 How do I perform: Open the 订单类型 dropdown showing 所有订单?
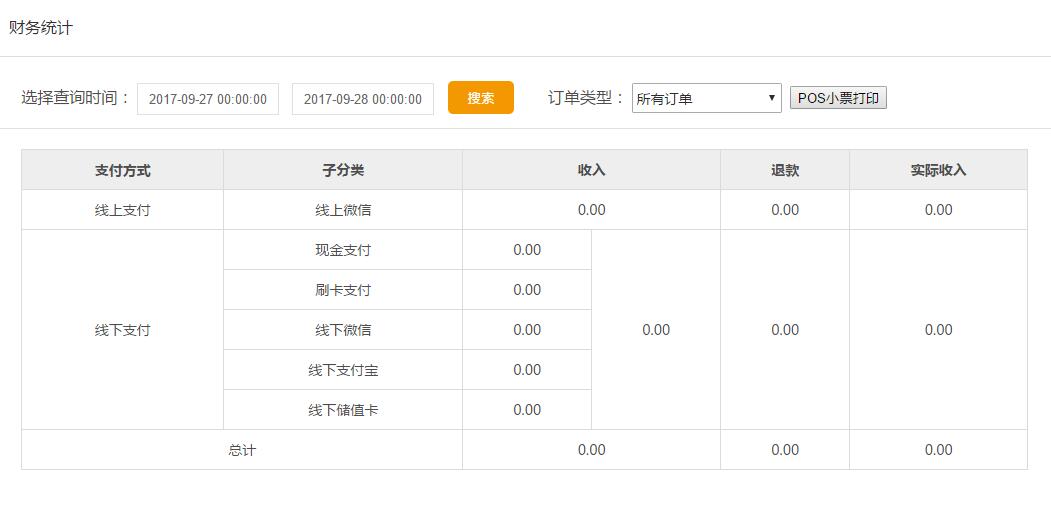706,98
